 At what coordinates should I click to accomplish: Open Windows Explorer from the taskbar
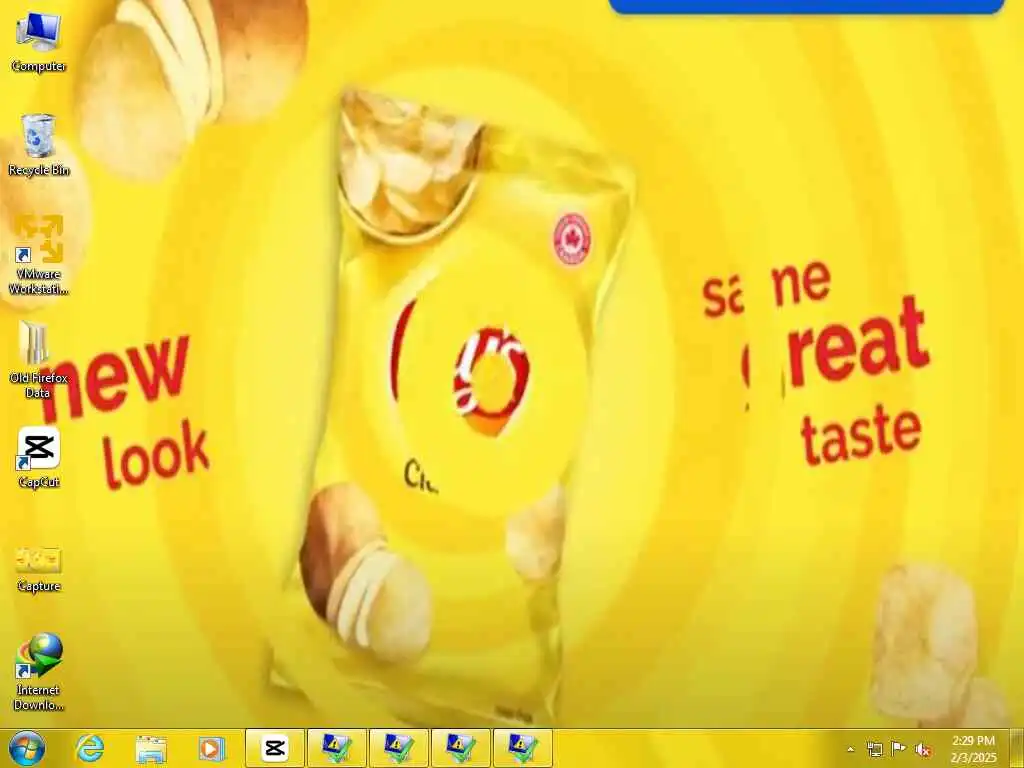coord(151,748)
